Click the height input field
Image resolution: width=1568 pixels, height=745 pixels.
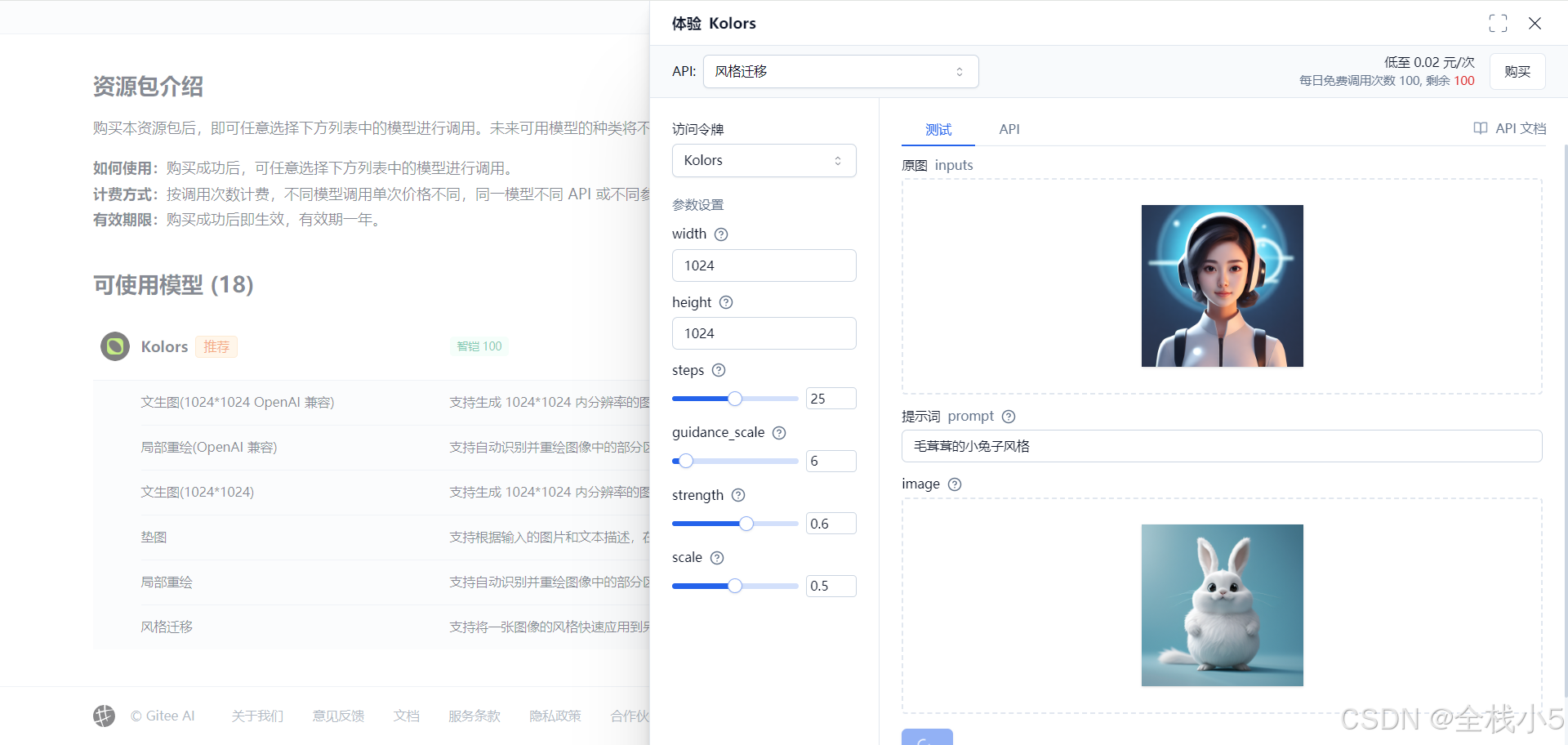coord(764,333)
